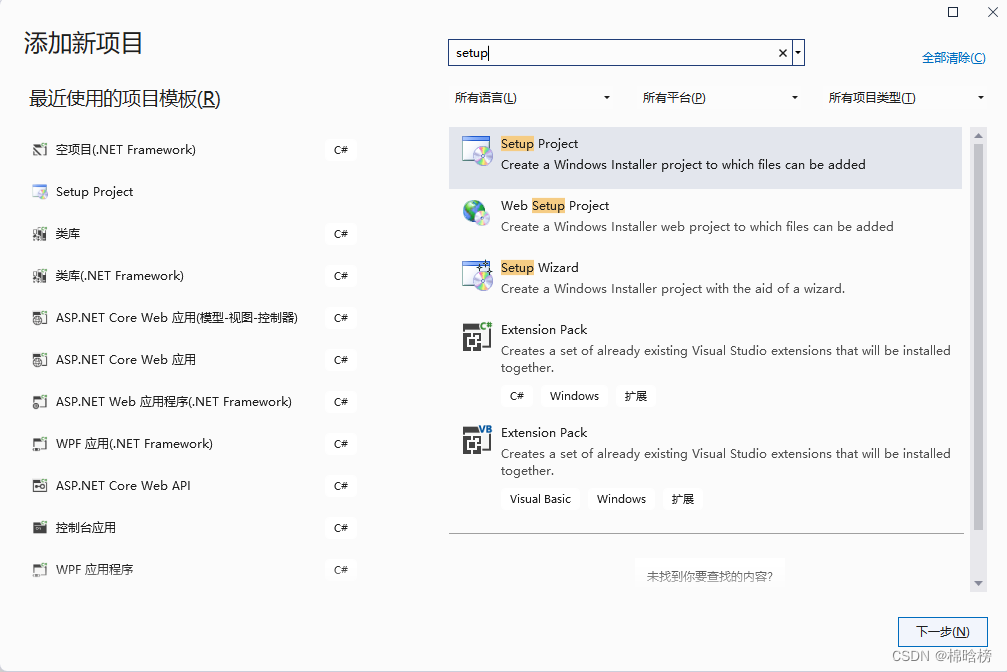Open the search history dropdown arrow

pyautogui.click(x=798, y=53)
